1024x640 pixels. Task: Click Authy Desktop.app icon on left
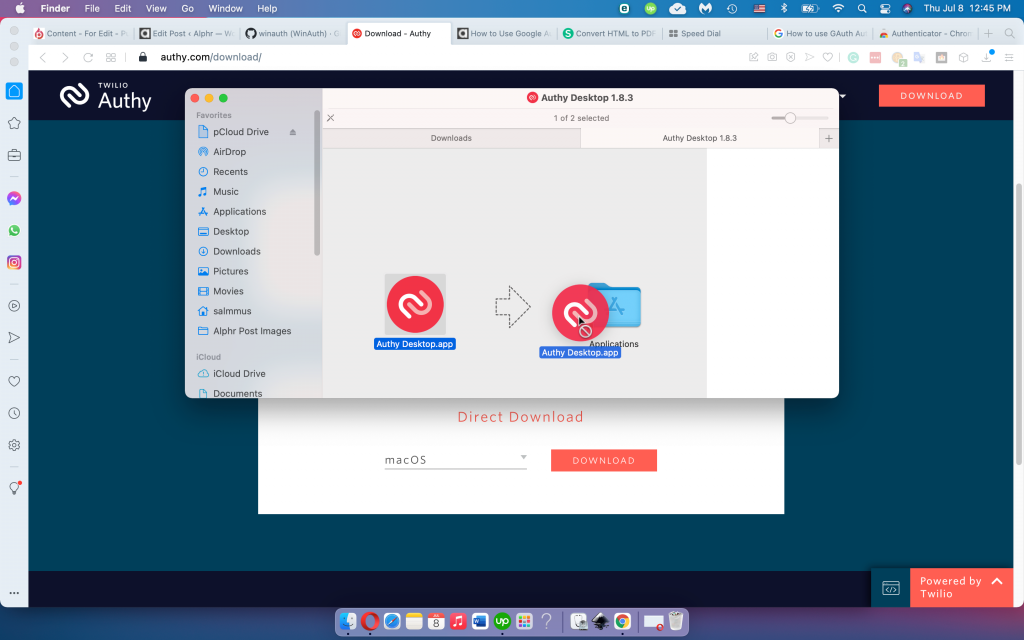pyautogui.click(x=415, y=304)
